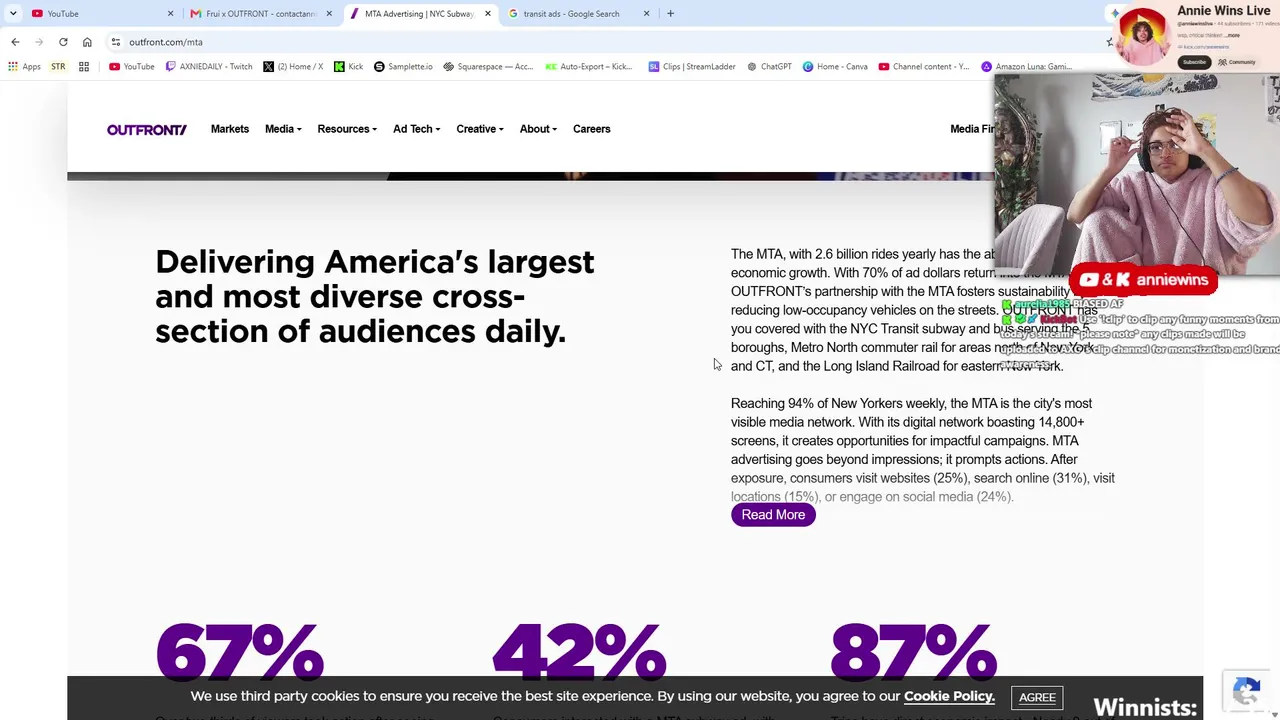Open the Channel content YouTube bookmark
1280x720 pixels.
(x=923, y=67)
